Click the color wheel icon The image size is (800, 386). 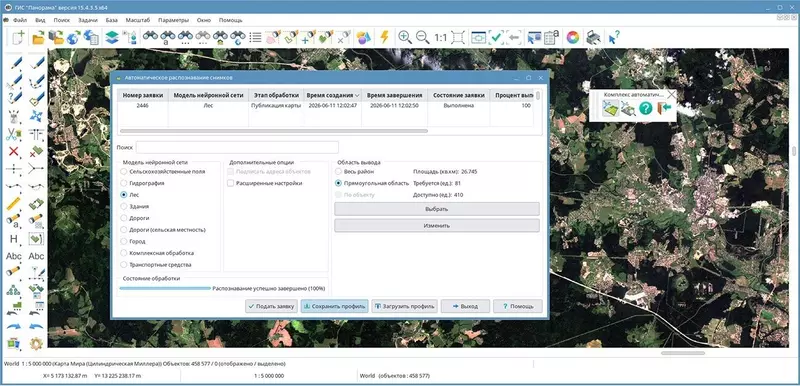coord(573,38)
